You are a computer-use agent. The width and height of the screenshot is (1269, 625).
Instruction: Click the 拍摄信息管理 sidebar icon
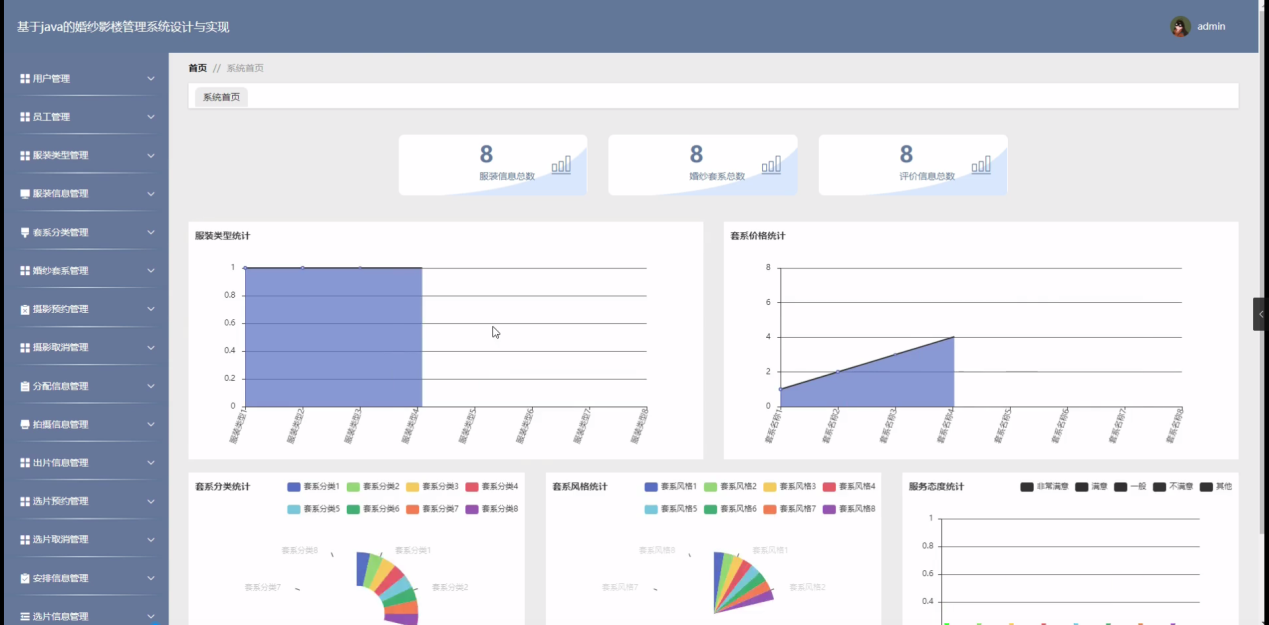[x=25, y=424]
